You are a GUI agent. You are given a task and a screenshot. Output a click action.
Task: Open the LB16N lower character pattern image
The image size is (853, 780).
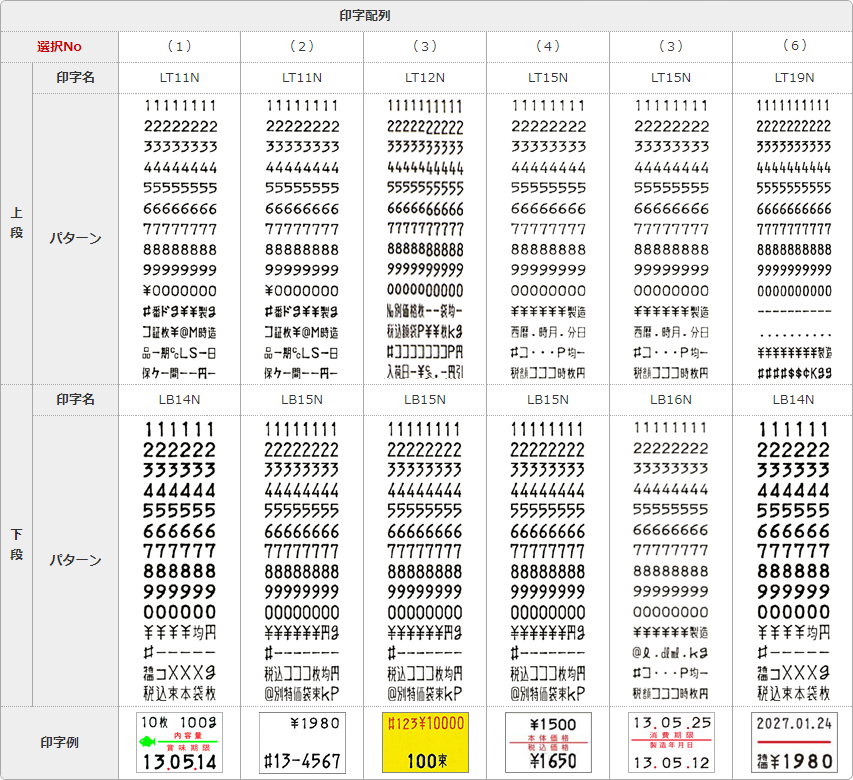click(x=671, y=560)
